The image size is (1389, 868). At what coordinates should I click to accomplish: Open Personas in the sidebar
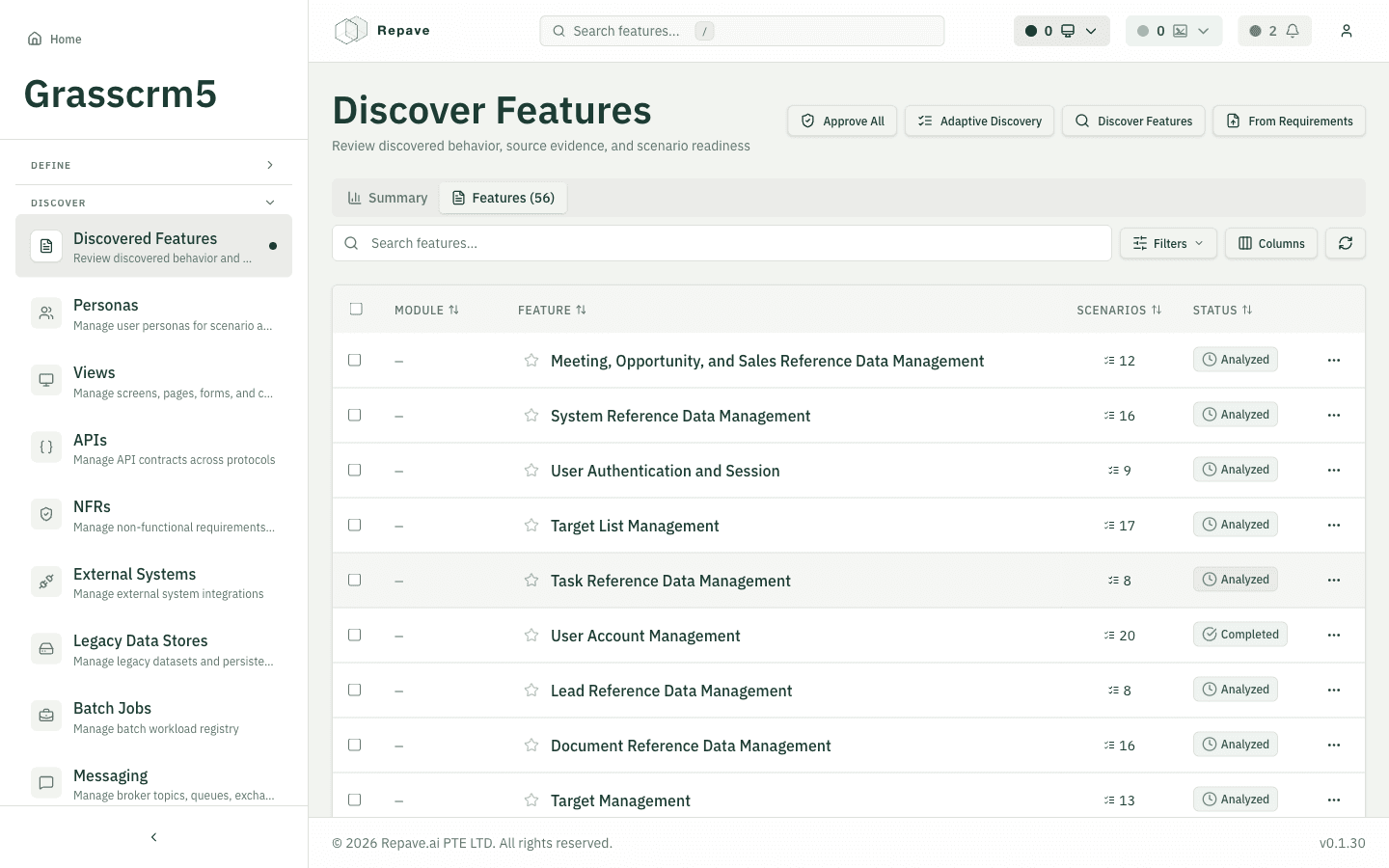click(x=153, y=314)
